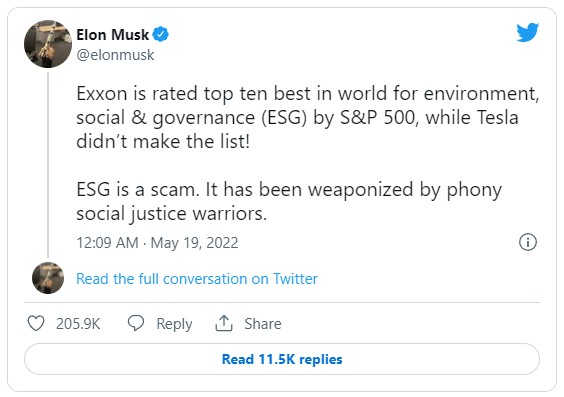Open the 12:09 AM May 19, 2022 timestamp
Viewport: 564px width, 397px height.
point(157,243)
